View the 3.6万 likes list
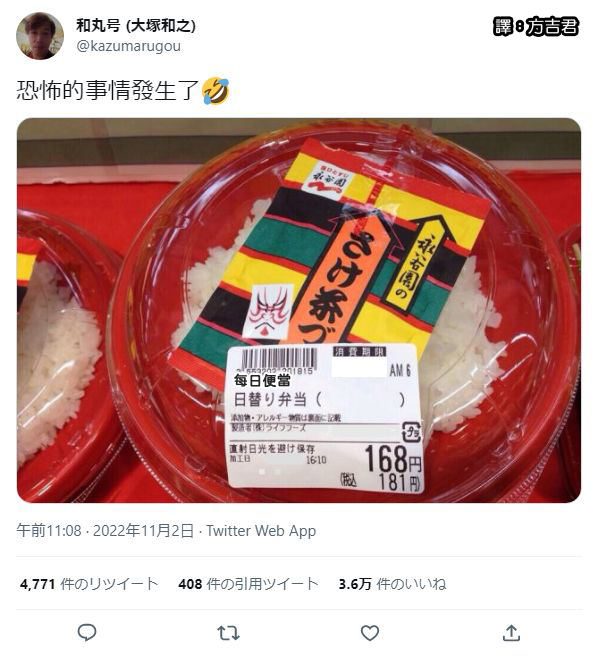This screenshot has width=598, height=656. [x=392, y=584]
